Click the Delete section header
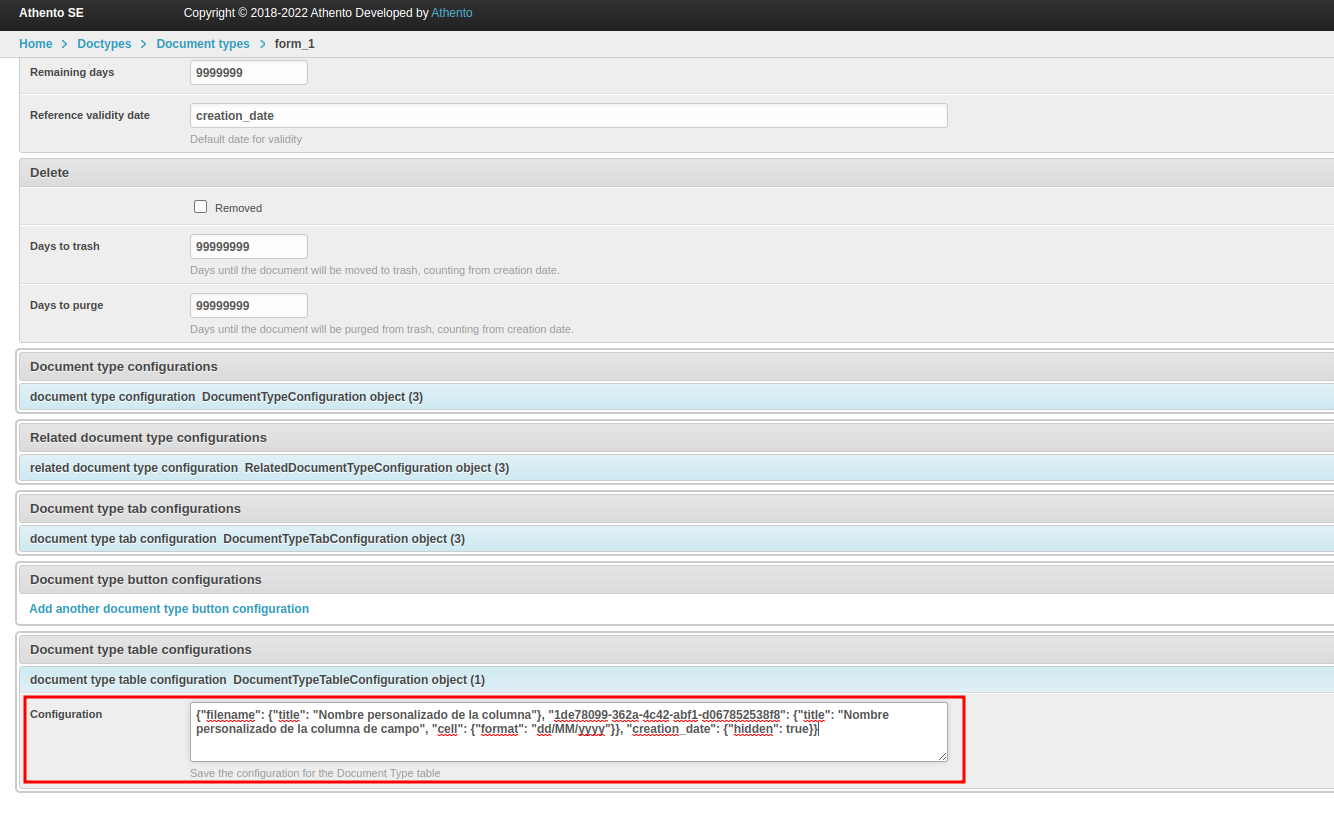Screen dimensions: 1334x840 click(x=50, y=173)
